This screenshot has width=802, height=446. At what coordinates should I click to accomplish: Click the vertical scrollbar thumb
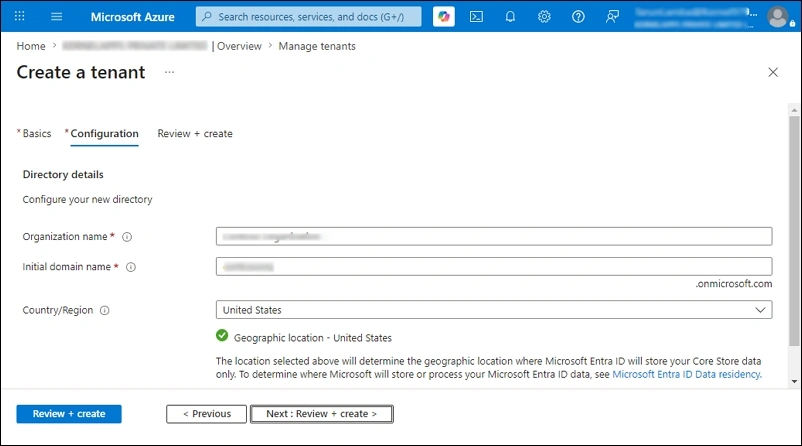click(794, 230)
